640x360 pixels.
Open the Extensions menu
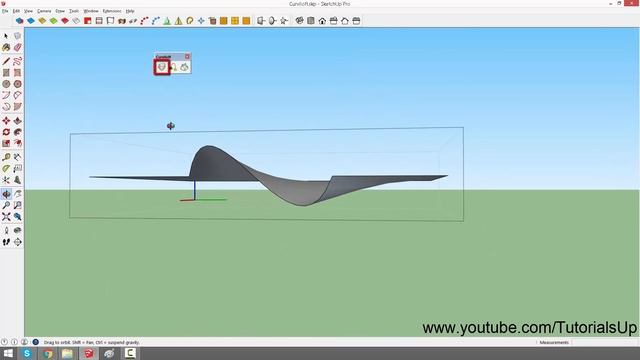click(112, 11)
